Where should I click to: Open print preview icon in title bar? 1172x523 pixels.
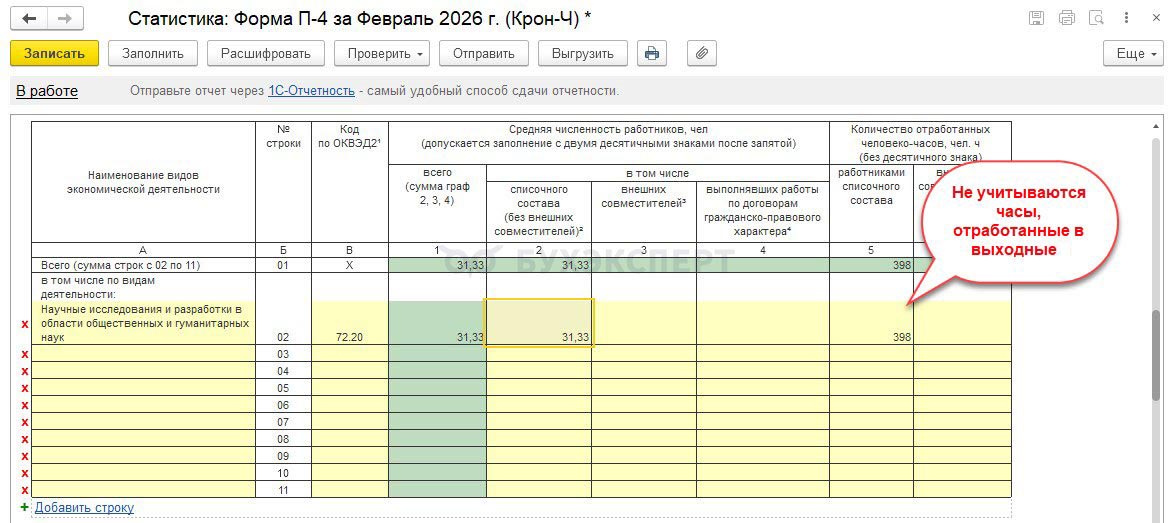point(1097,18)
